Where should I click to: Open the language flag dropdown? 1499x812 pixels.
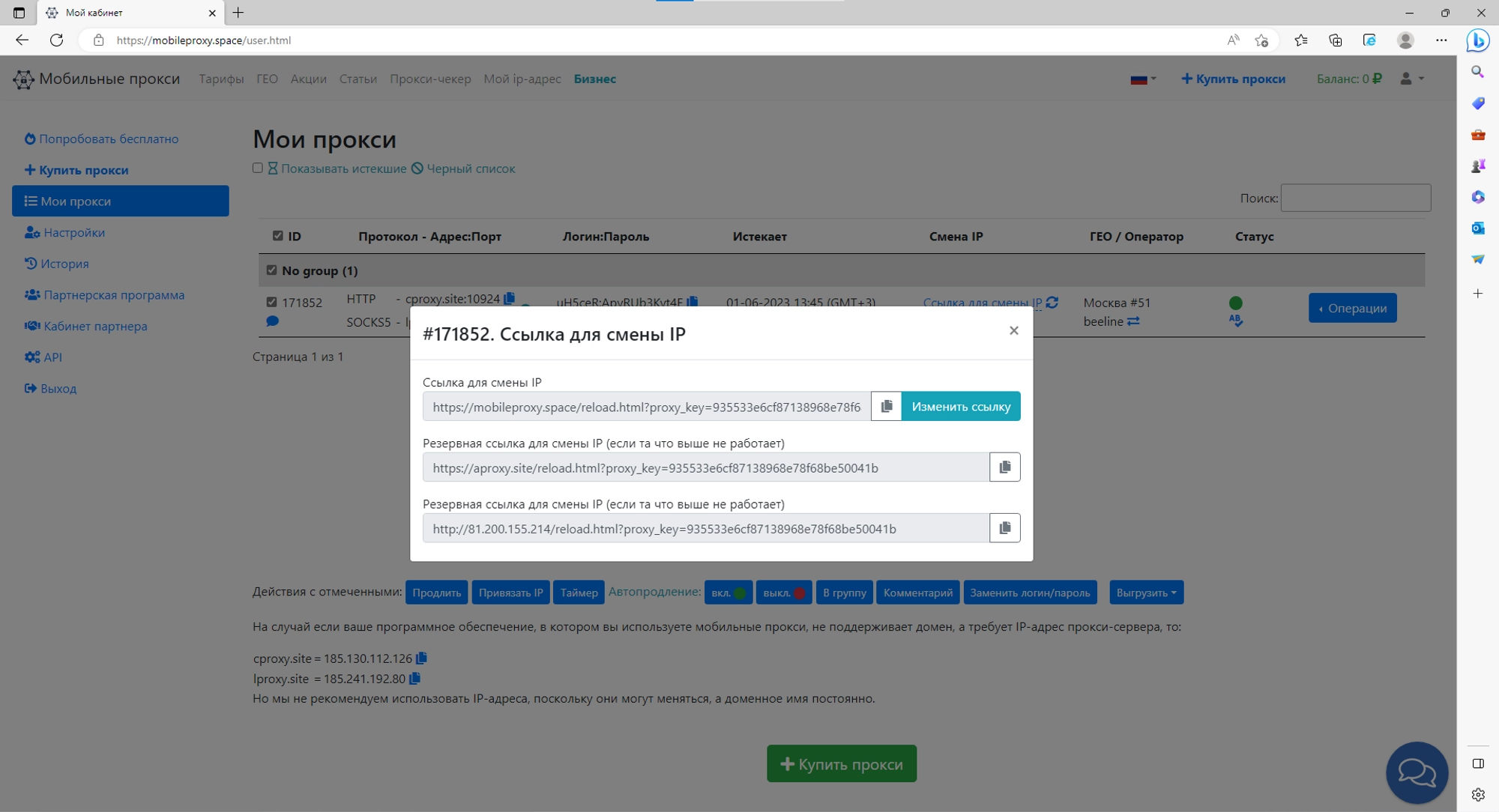[x=1141, y=79]
